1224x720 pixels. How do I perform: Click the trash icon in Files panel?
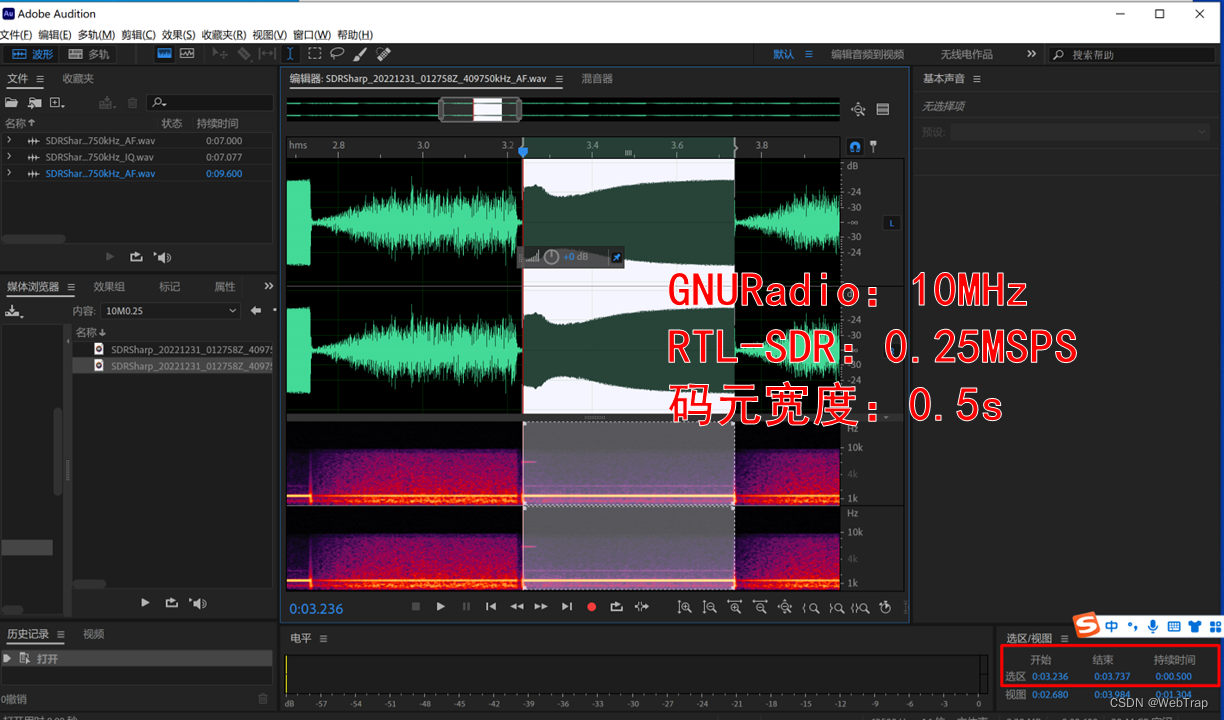(133, 102)
